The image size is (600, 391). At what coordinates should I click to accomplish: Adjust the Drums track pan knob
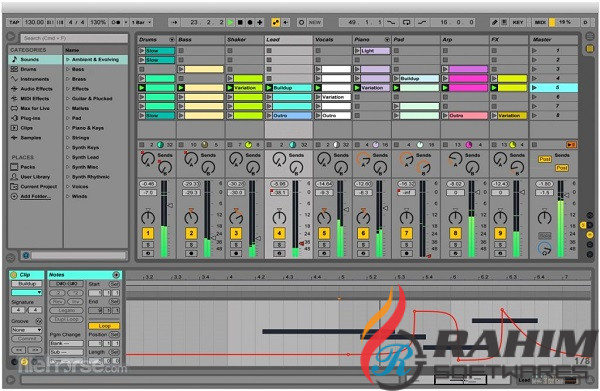(x=148, y=218)
